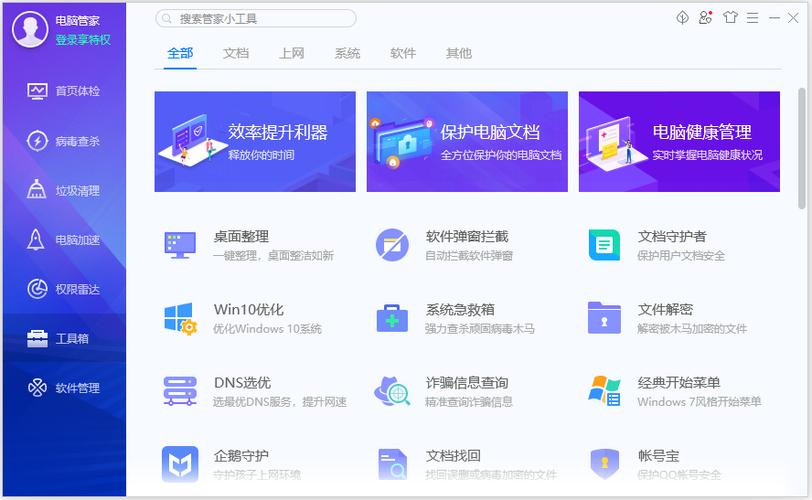Click the vertical scrollbar thumb
The image size is (812, 500).
point(802,149)
